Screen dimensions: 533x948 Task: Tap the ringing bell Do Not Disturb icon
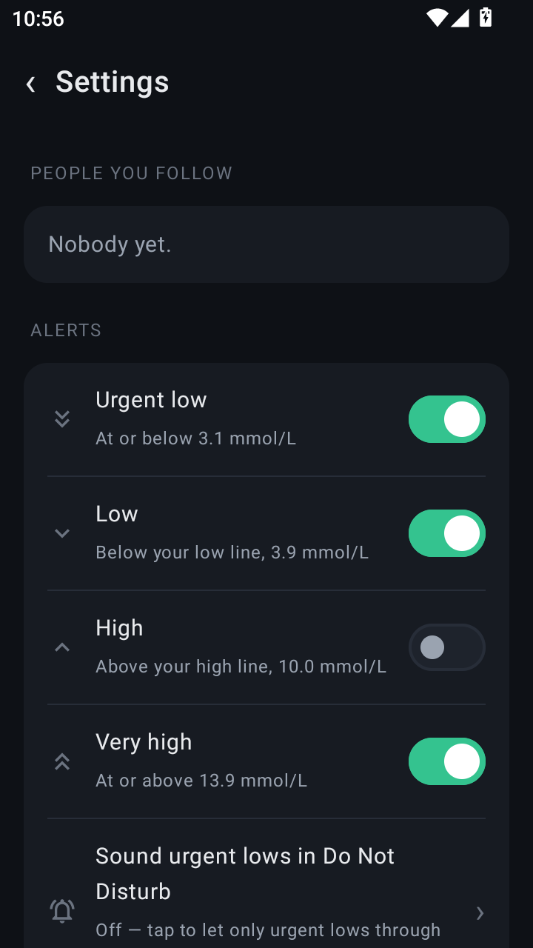(x=62, y=911)
